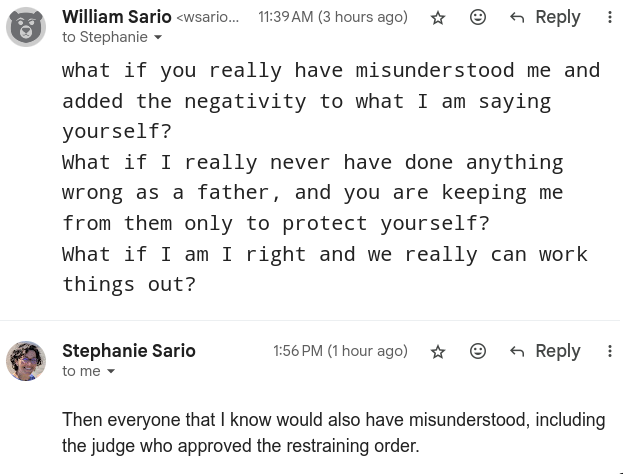Click William's truncated email address
The image size is (623, 474).
coord(208,18)
